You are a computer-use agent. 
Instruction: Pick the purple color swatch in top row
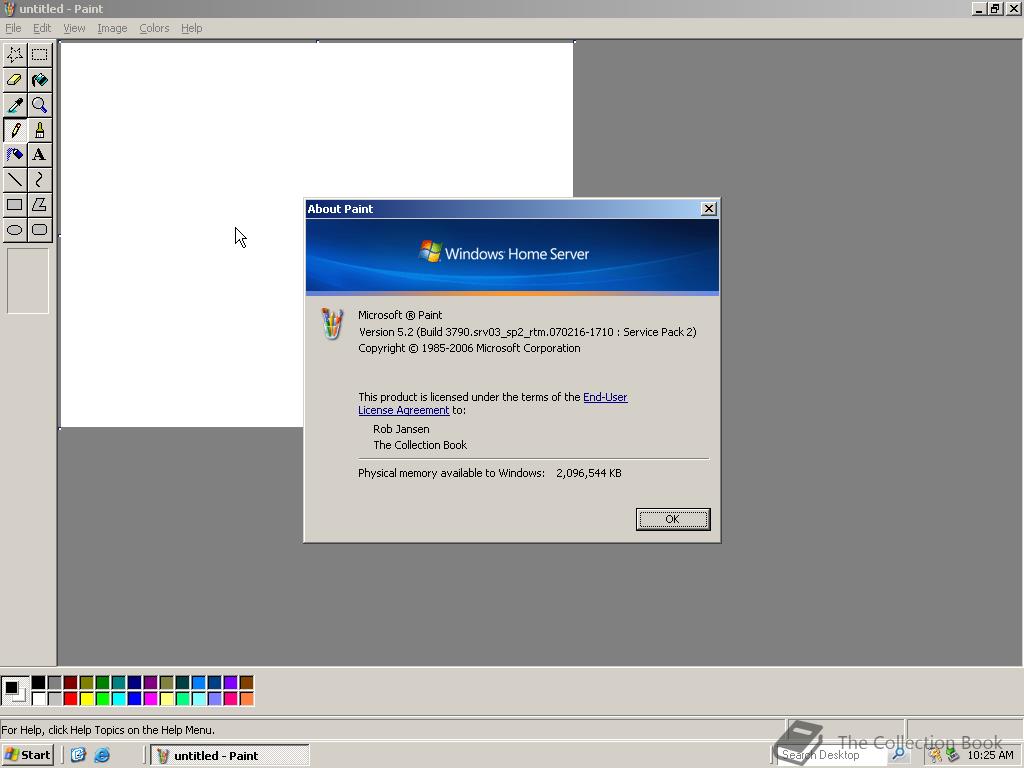(150, 683)
